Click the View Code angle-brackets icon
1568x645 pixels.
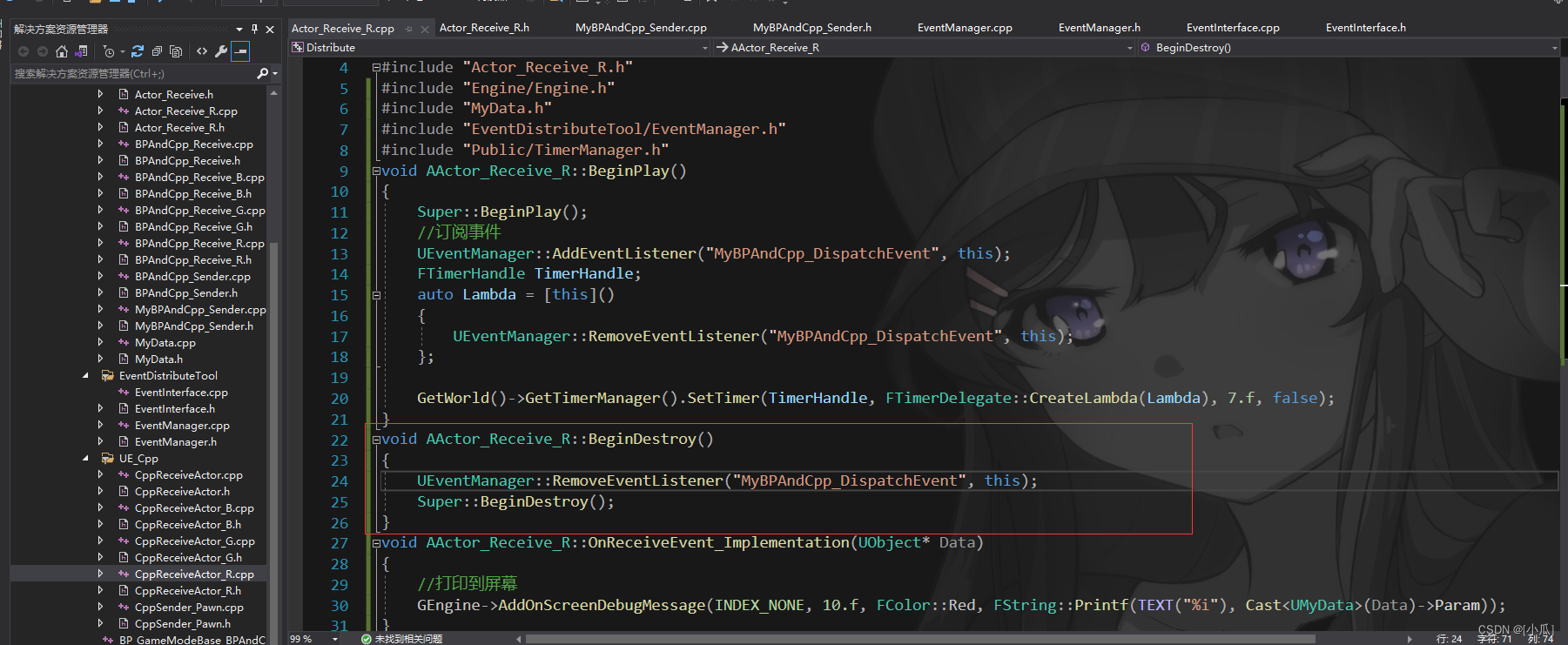pyautogui.click(x=202, y=51)
